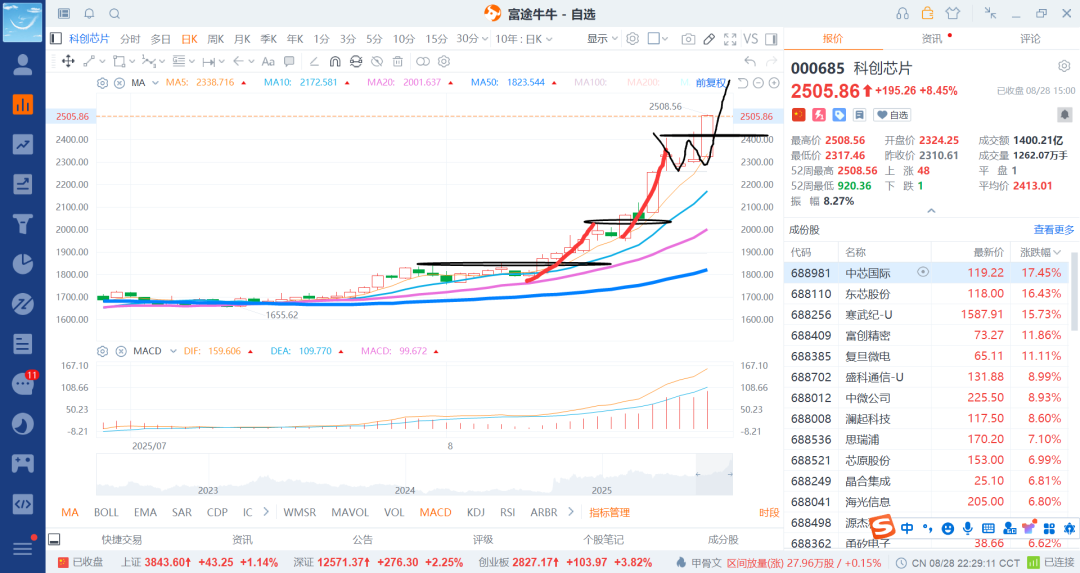Open the 显示 display dropdown

coord(602,39)
